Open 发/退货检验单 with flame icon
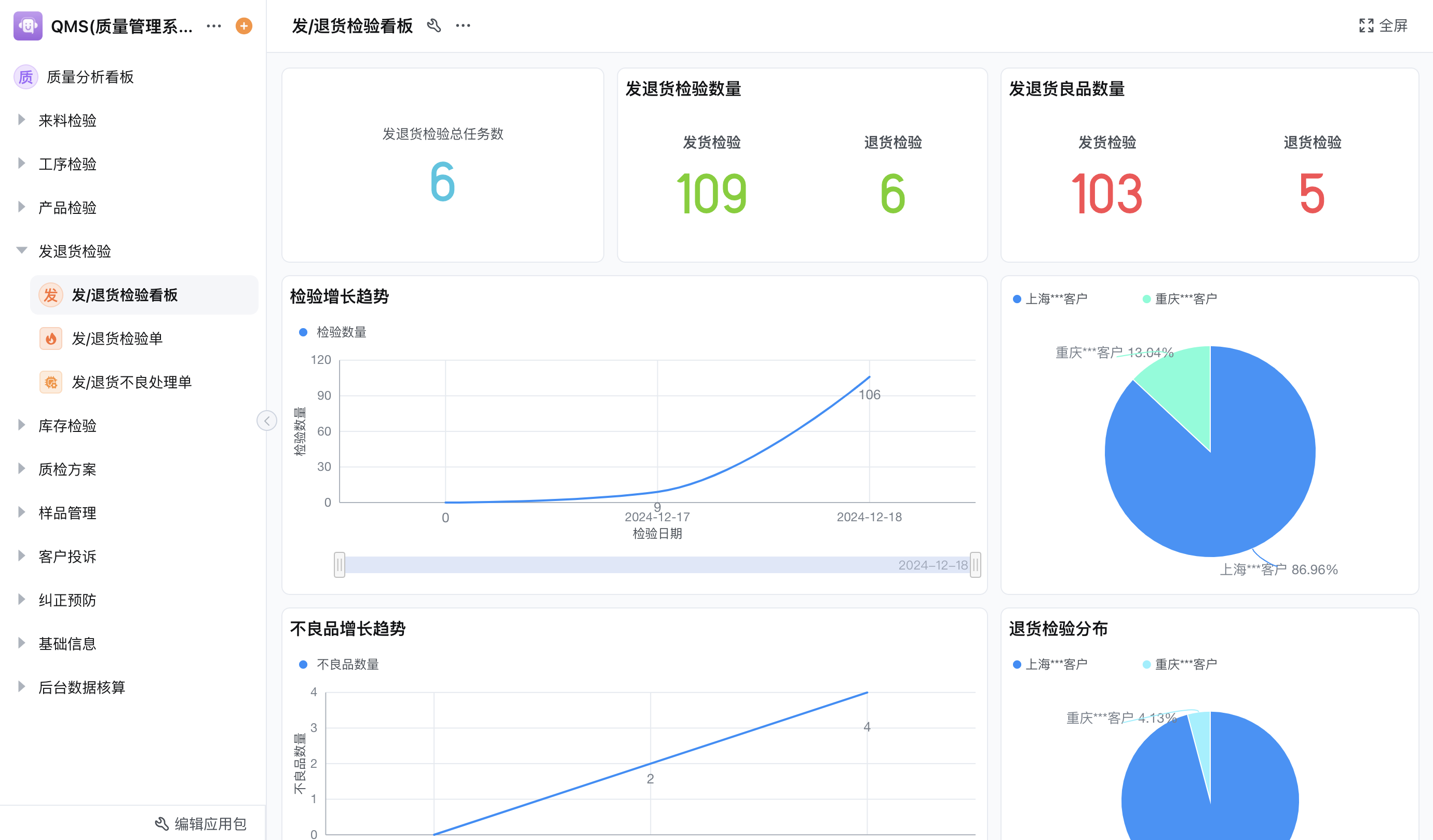The image size is (1433, 840). point(117,338)
